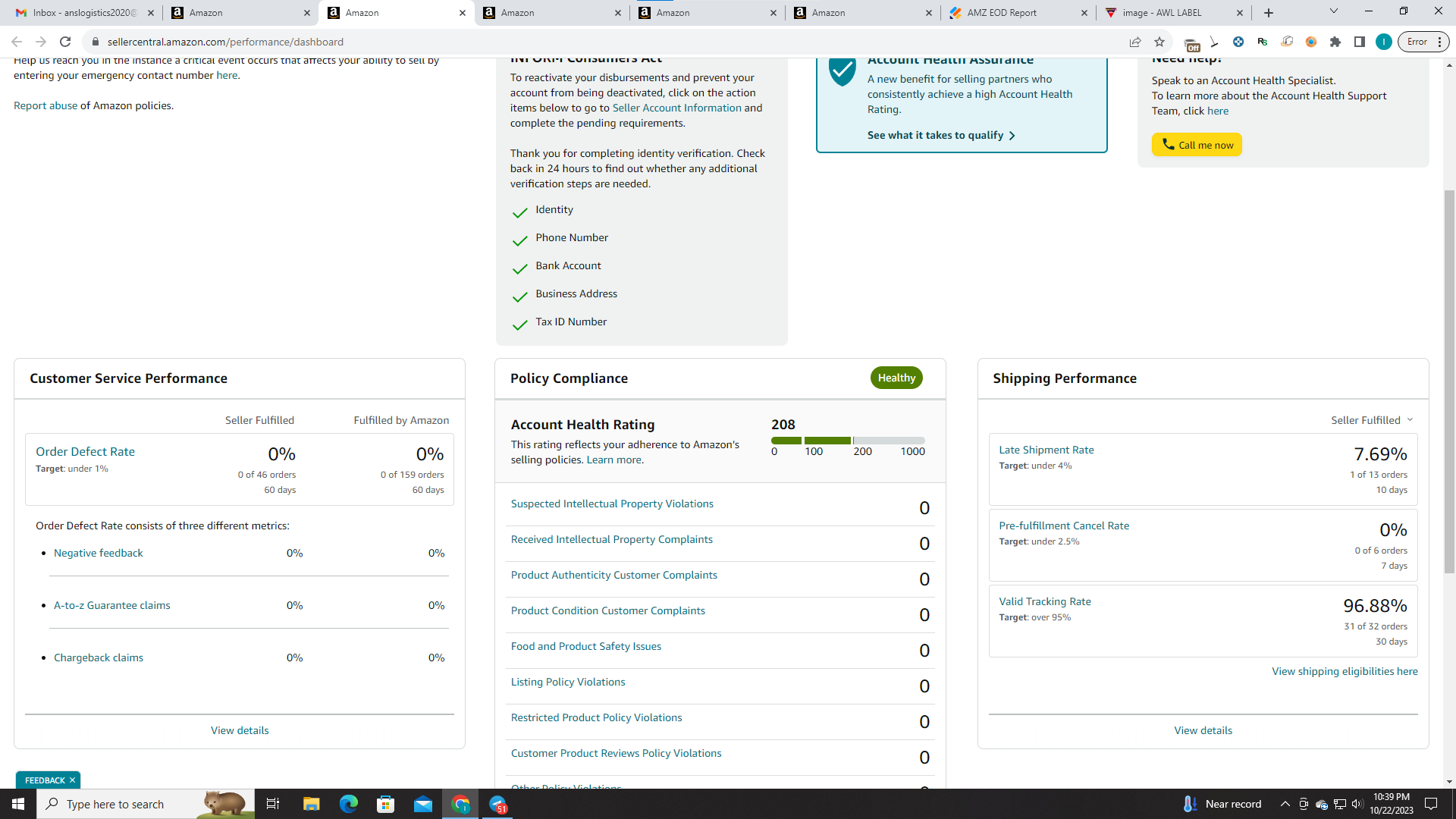The width and height of the screenshot is (1456, 819).
Task: Open the Seller Fulfilled shipping dropdown
Action: coord(1372,420)
